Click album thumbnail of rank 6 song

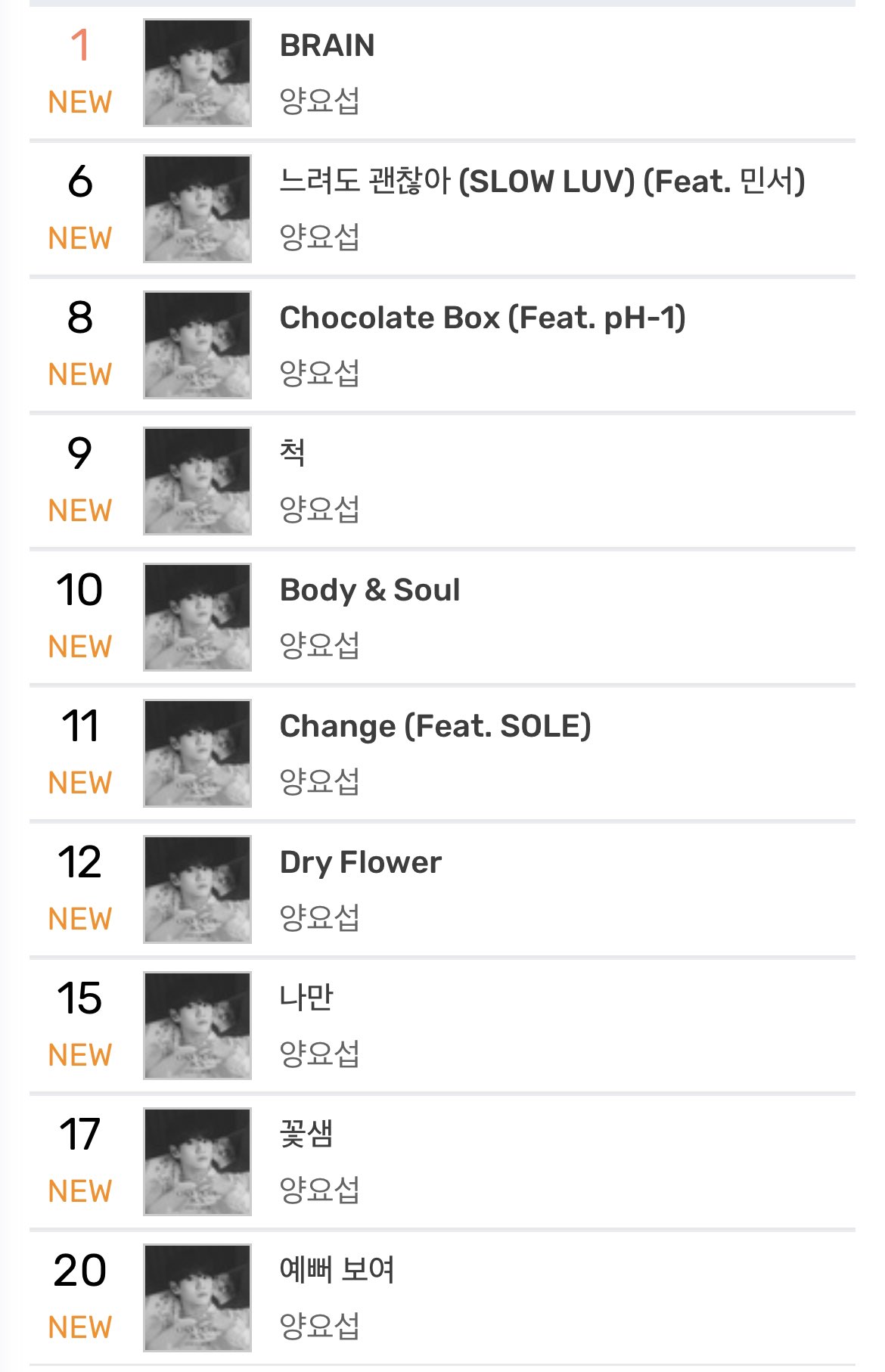[x=197, y=209]
